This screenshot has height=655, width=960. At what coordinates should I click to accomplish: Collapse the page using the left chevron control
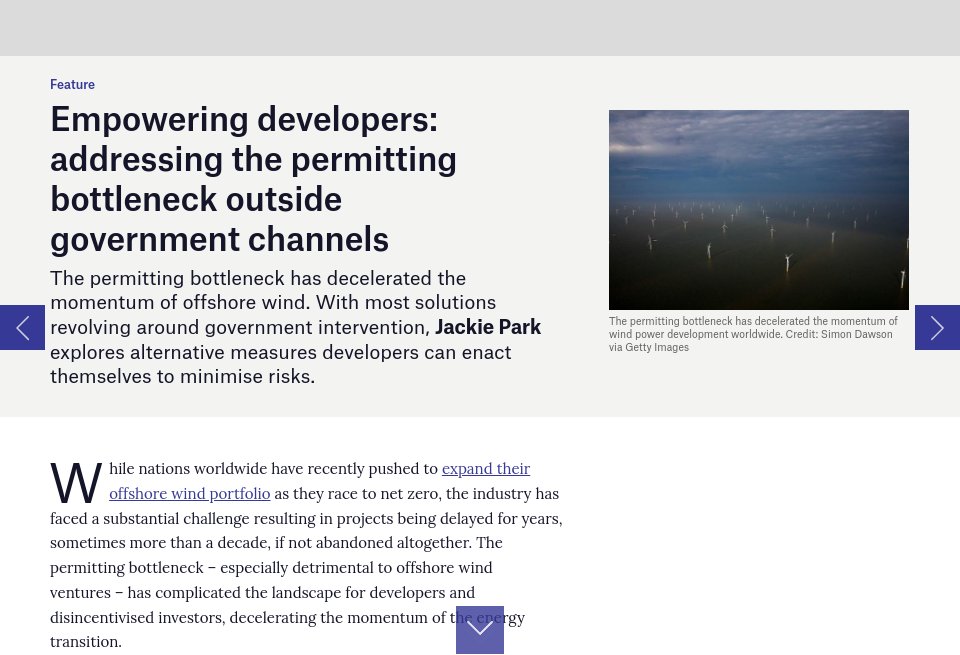pyautogui.click(x=22, y=327)
